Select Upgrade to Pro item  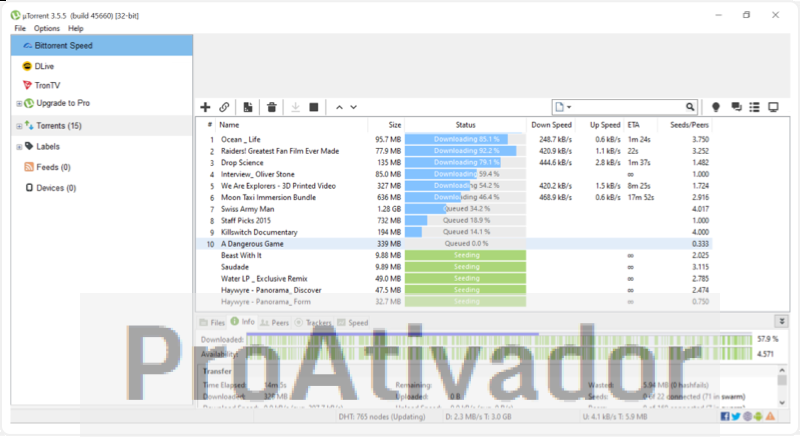click(63, 103)
